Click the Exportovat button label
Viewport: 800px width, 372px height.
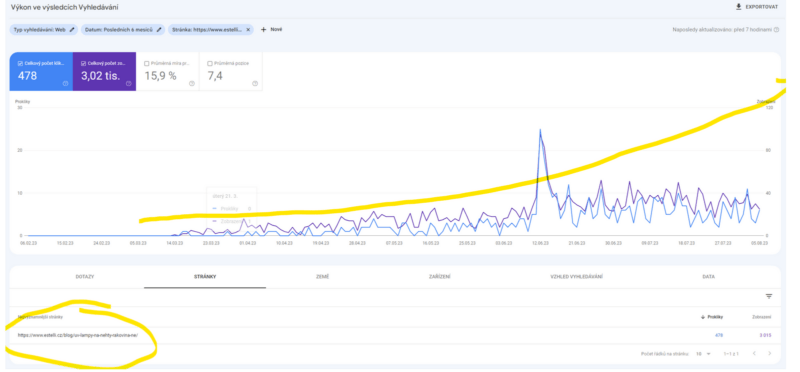[762, 7]
